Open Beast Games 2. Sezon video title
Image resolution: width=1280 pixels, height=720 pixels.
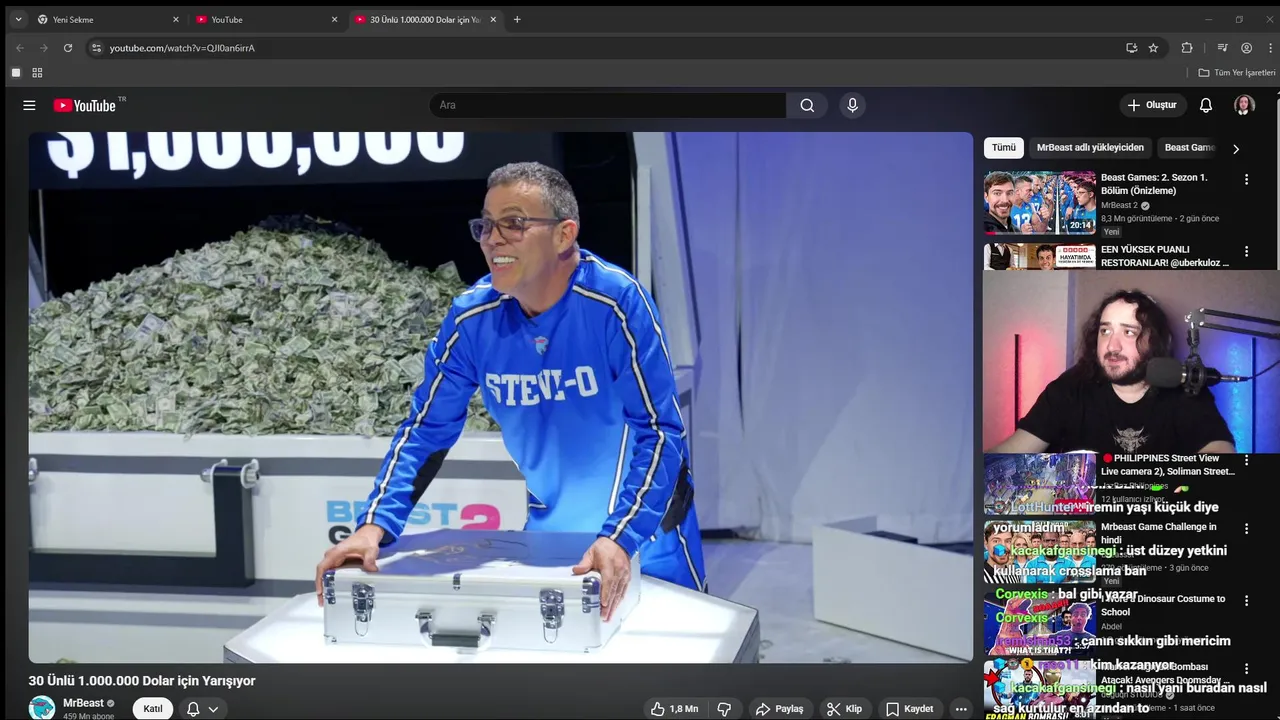click(1154, 184)
